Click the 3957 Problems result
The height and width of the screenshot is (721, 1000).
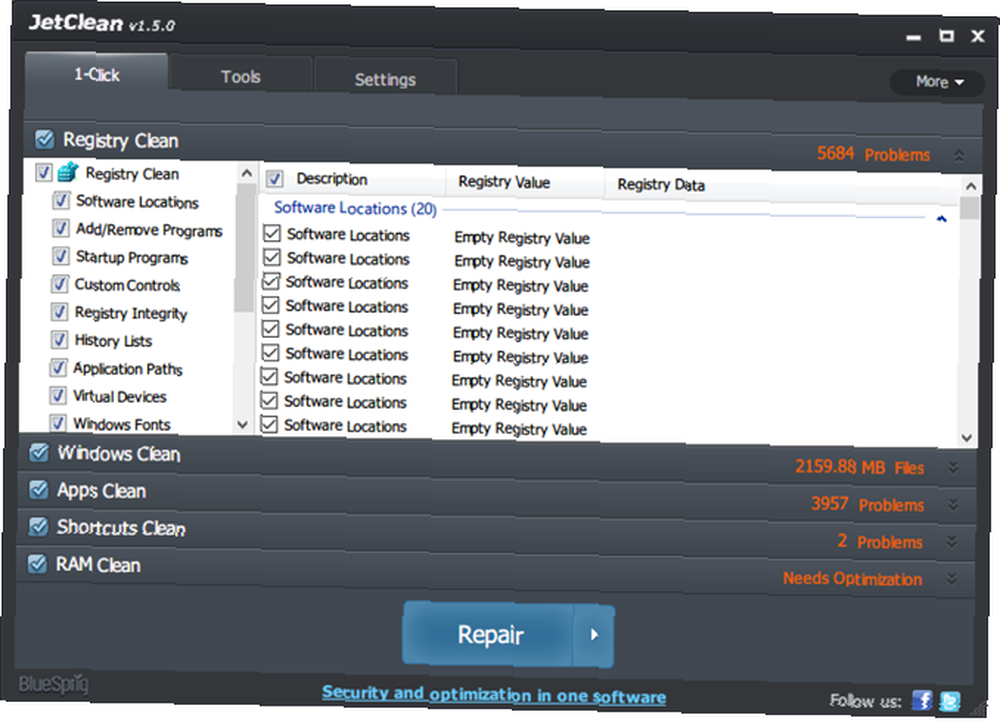pyautogui.click(x=867, y=504)
